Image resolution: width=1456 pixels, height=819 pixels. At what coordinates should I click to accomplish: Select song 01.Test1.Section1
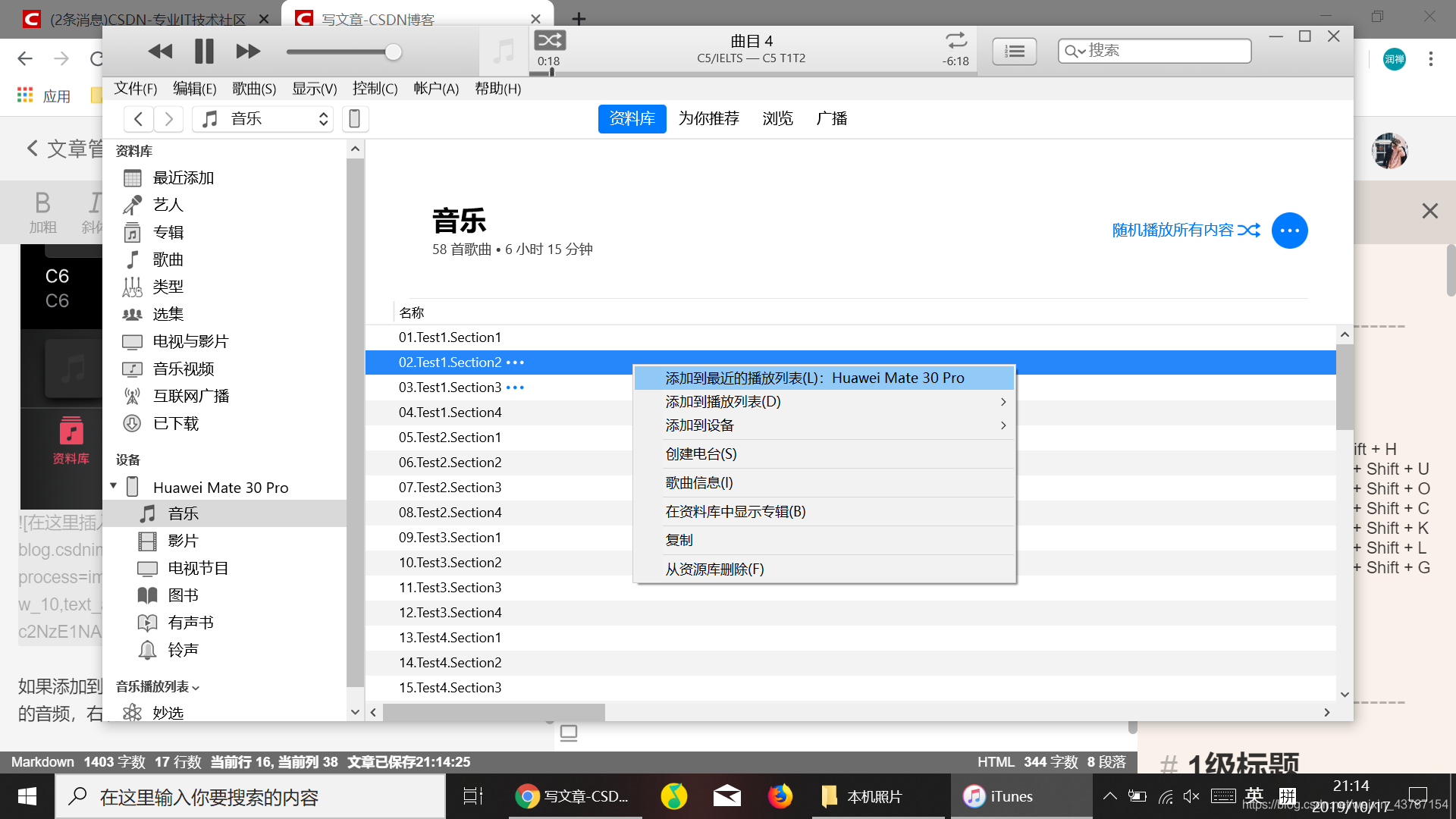(x=850, y=337)
